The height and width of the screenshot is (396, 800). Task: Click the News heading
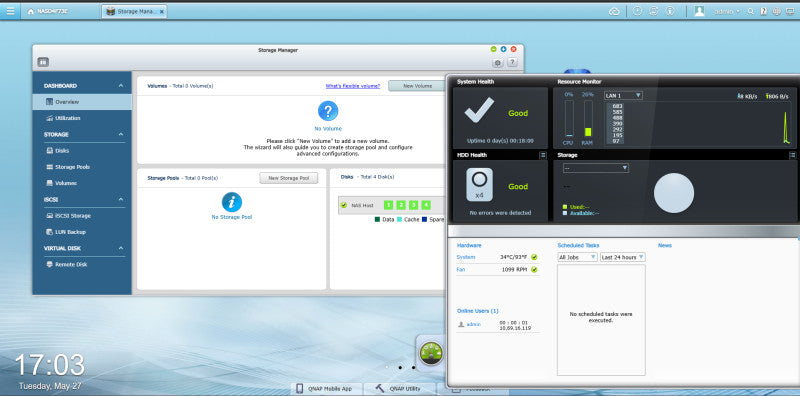pos(665,245)
